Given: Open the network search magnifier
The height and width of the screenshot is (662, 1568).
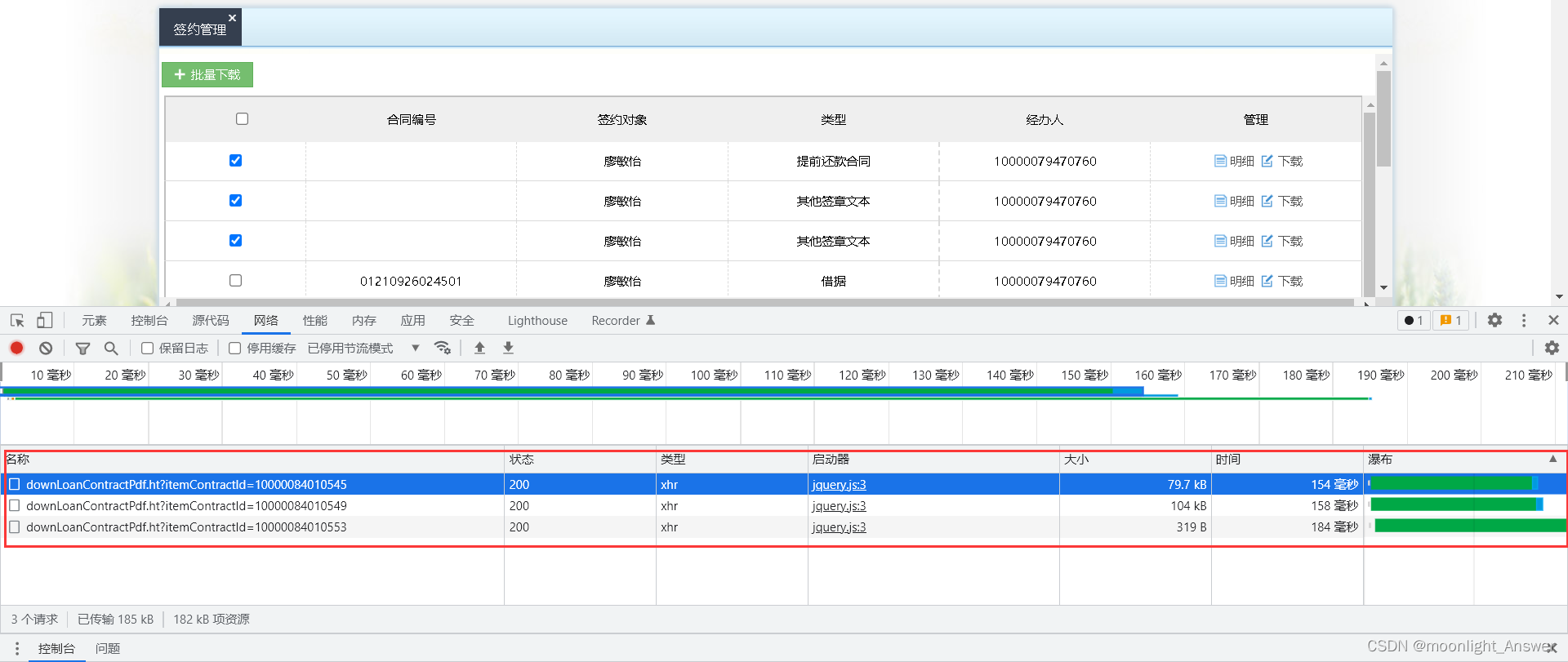Looking at the screenshot, I should 111,349.
